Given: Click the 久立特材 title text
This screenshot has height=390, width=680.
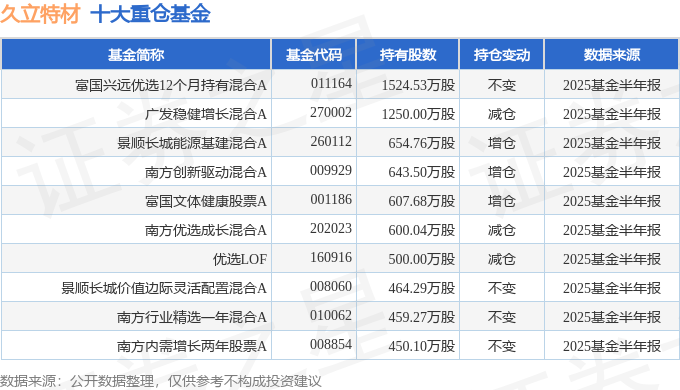Looking at the screenshot, I should click(x=40, y=13).
